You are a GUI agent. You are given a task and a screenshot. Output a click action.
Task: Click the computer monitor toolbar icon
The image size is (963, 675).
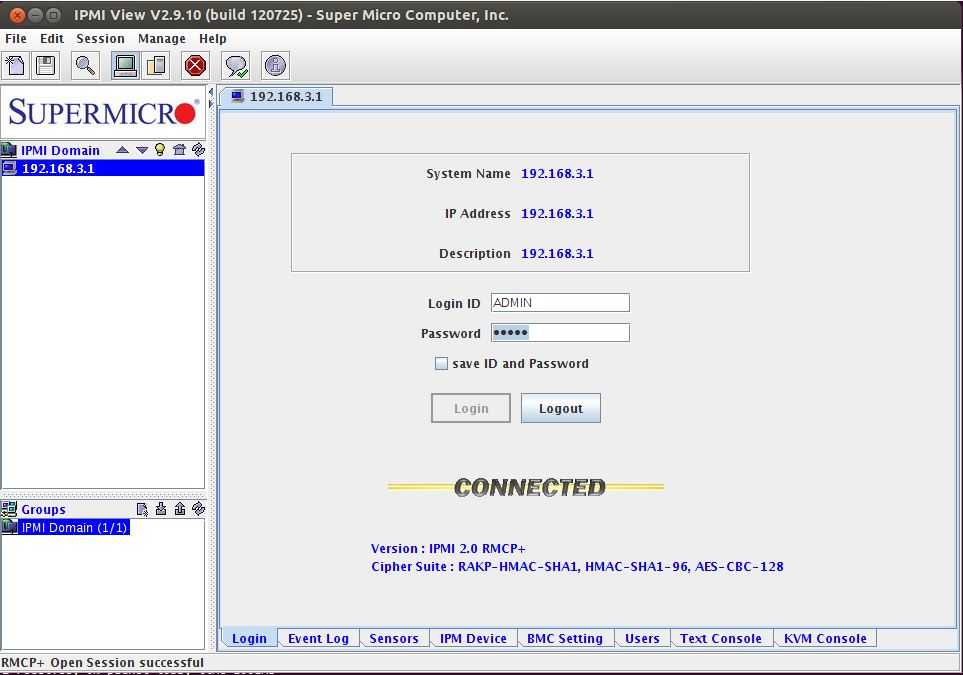pyautogui.click(x=125, y=66)
